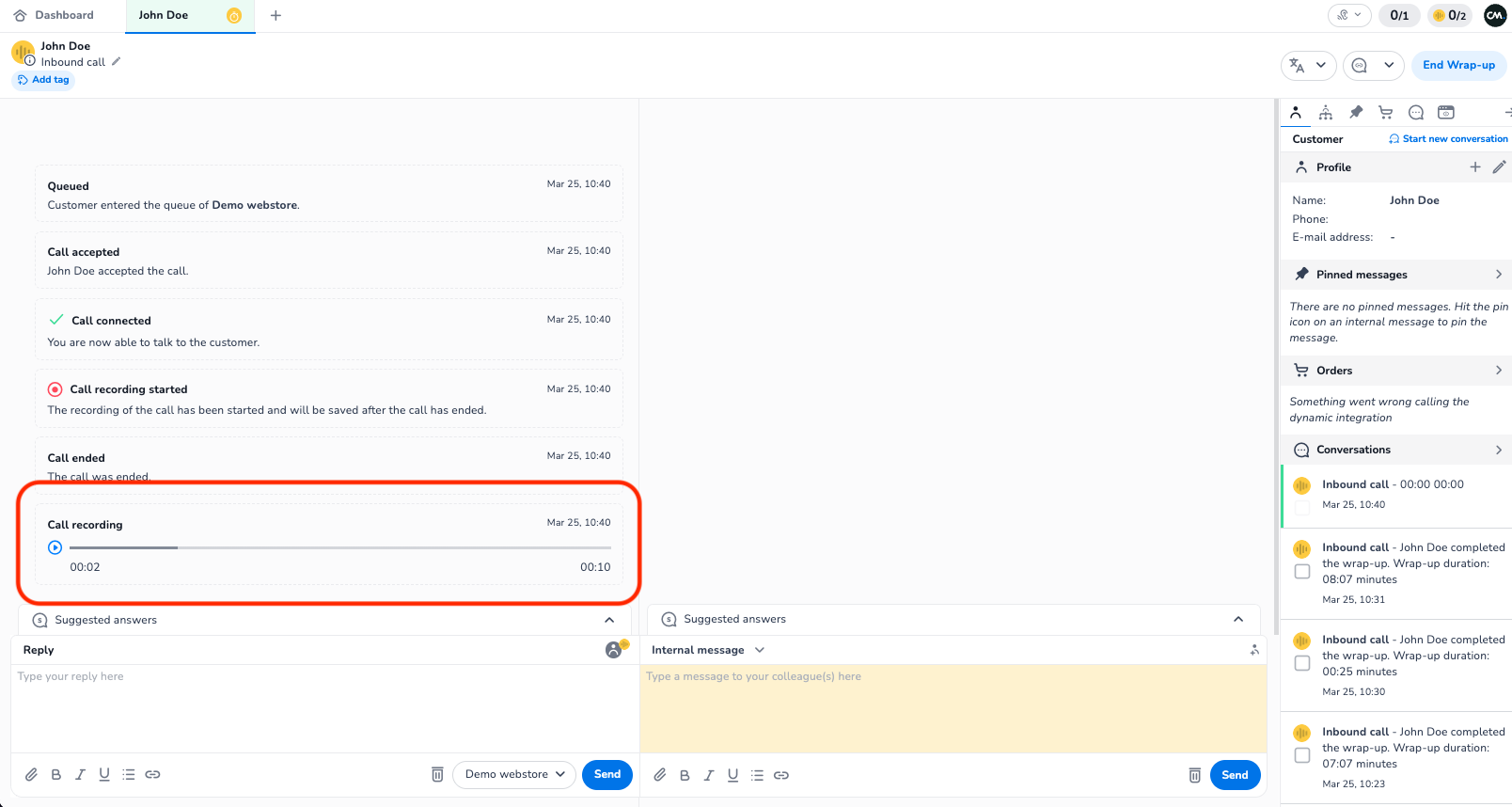Check the 07:07 minutes wrap-up conversation checkbox
Screen dimensions: 1512x807
[x=1302, y=755]
